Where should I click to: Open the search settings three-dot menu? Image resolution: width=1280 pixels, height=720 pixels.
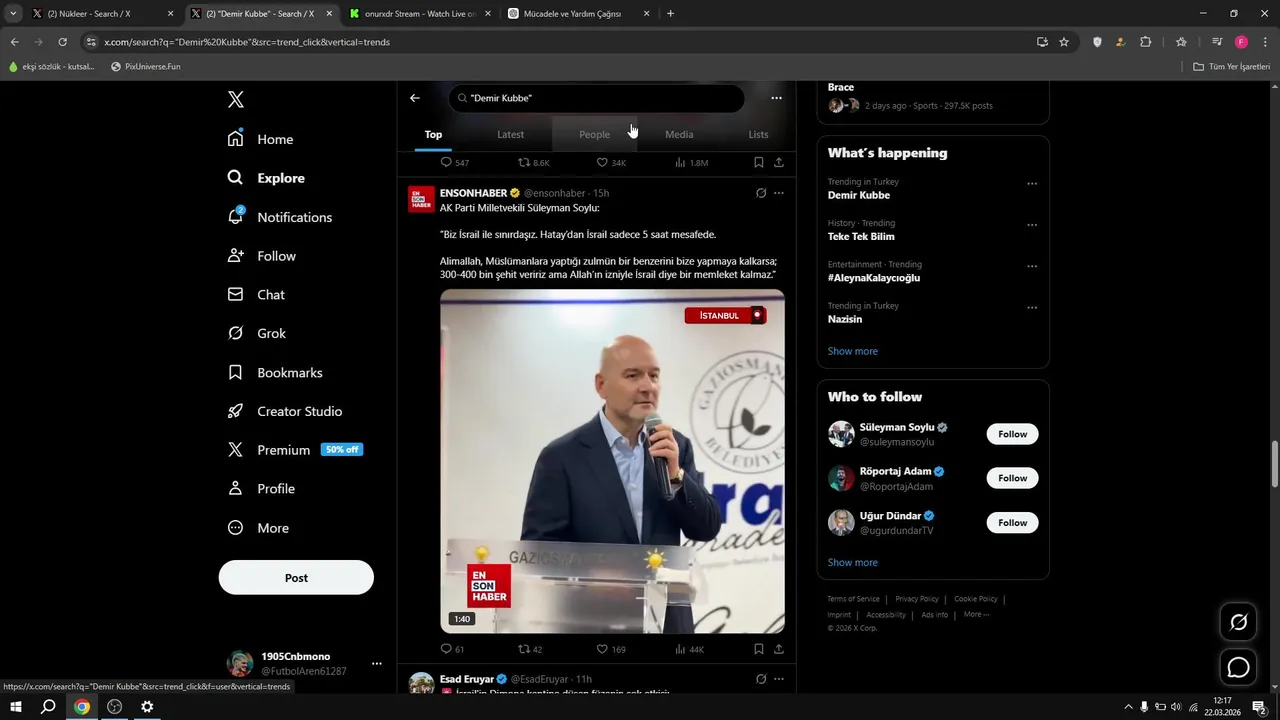(776, 98)
